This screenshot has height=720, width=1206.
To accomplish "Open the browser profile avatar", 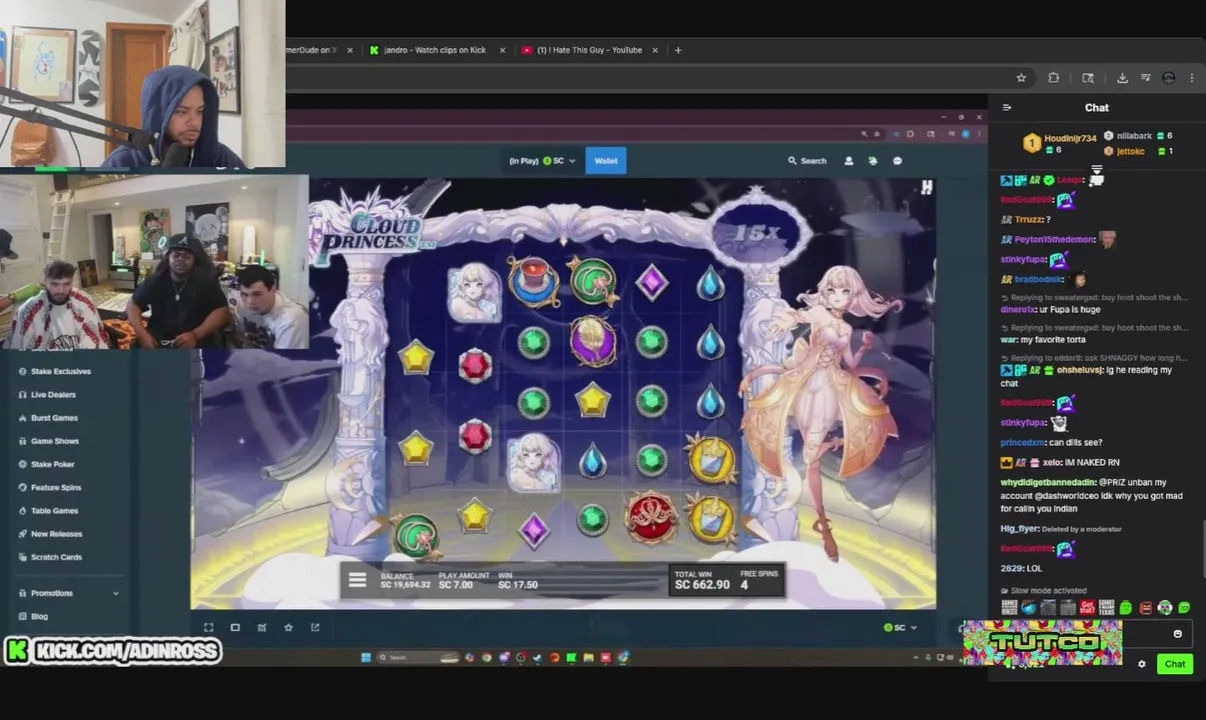I will pyautogui.click(x=1168, y=78).
